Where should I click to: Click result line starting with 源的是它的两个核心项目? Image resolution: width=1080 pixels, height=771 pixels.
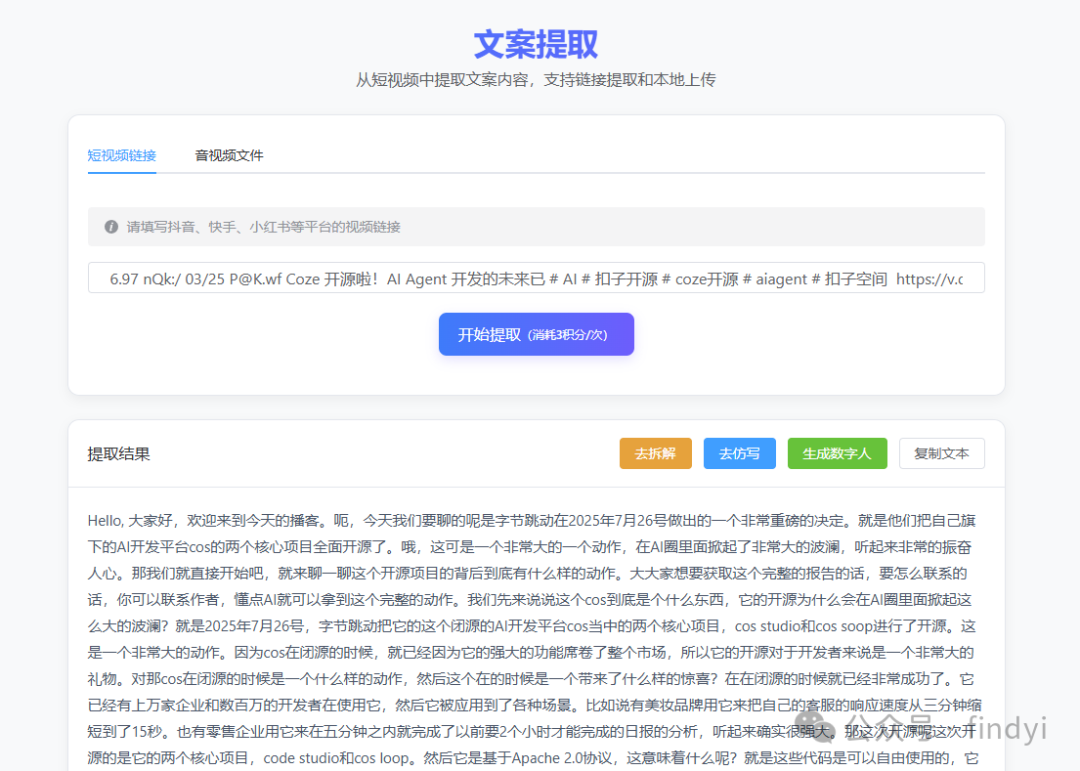coord(532,758)
